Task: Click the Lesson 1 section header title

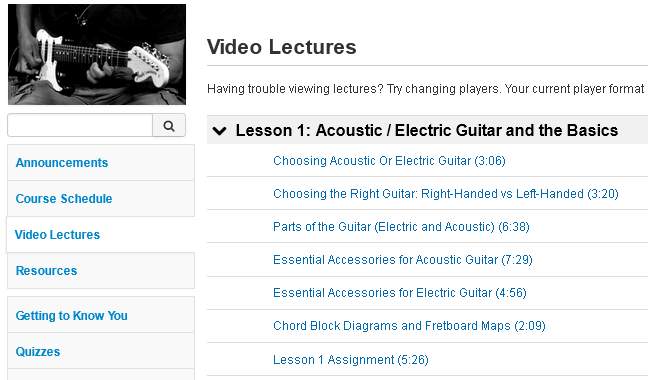Action: [x=427, y=131]
